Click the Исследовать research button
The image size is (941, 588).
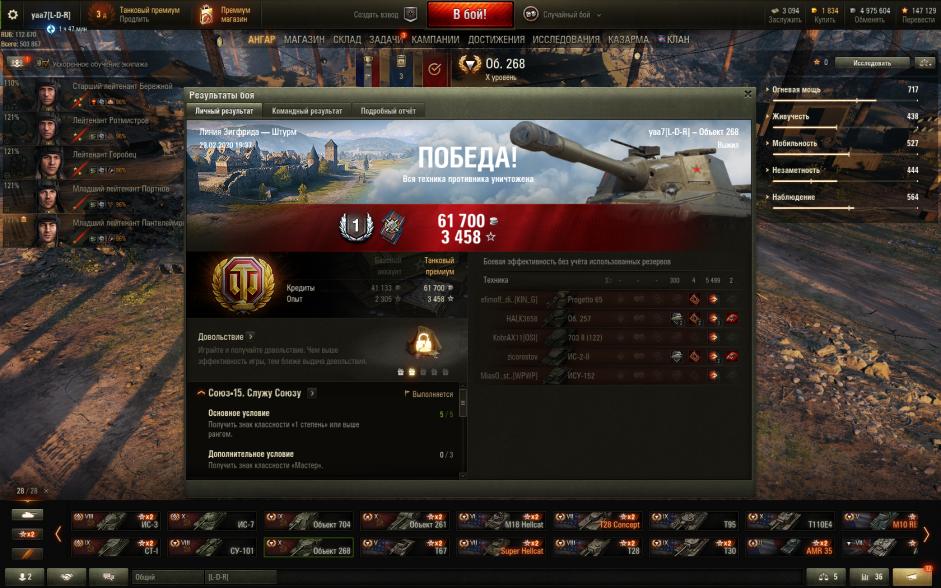[x=872, y=62]
